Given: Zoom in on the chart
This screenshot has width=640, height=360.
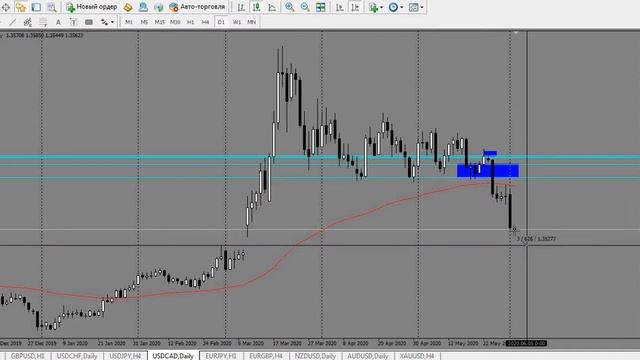Looking at the screenshot, I should [x=290, y=7].
